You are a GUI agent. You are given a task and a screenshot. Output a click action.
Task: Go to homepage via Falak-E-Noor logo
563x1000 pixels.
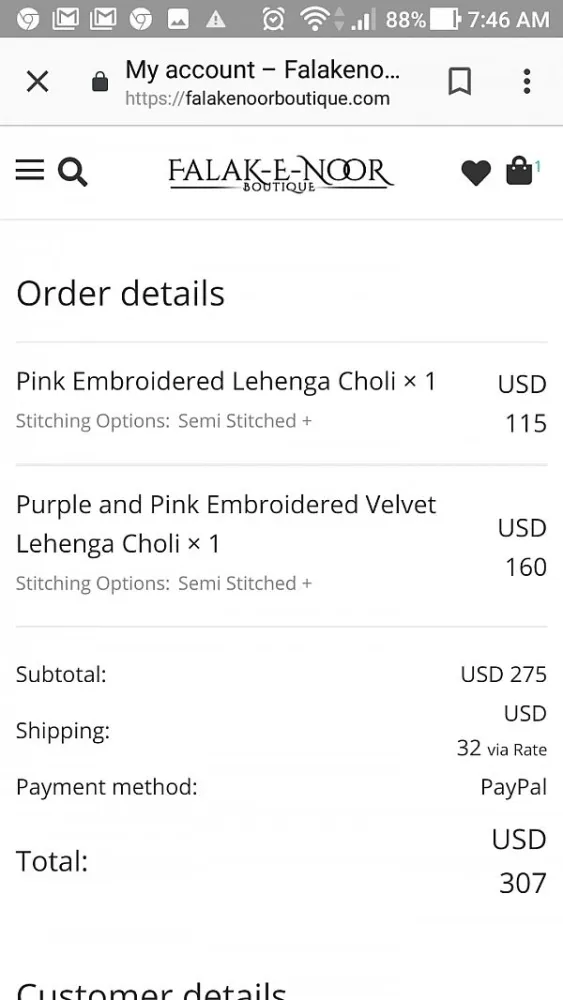[x=281, y=175]
